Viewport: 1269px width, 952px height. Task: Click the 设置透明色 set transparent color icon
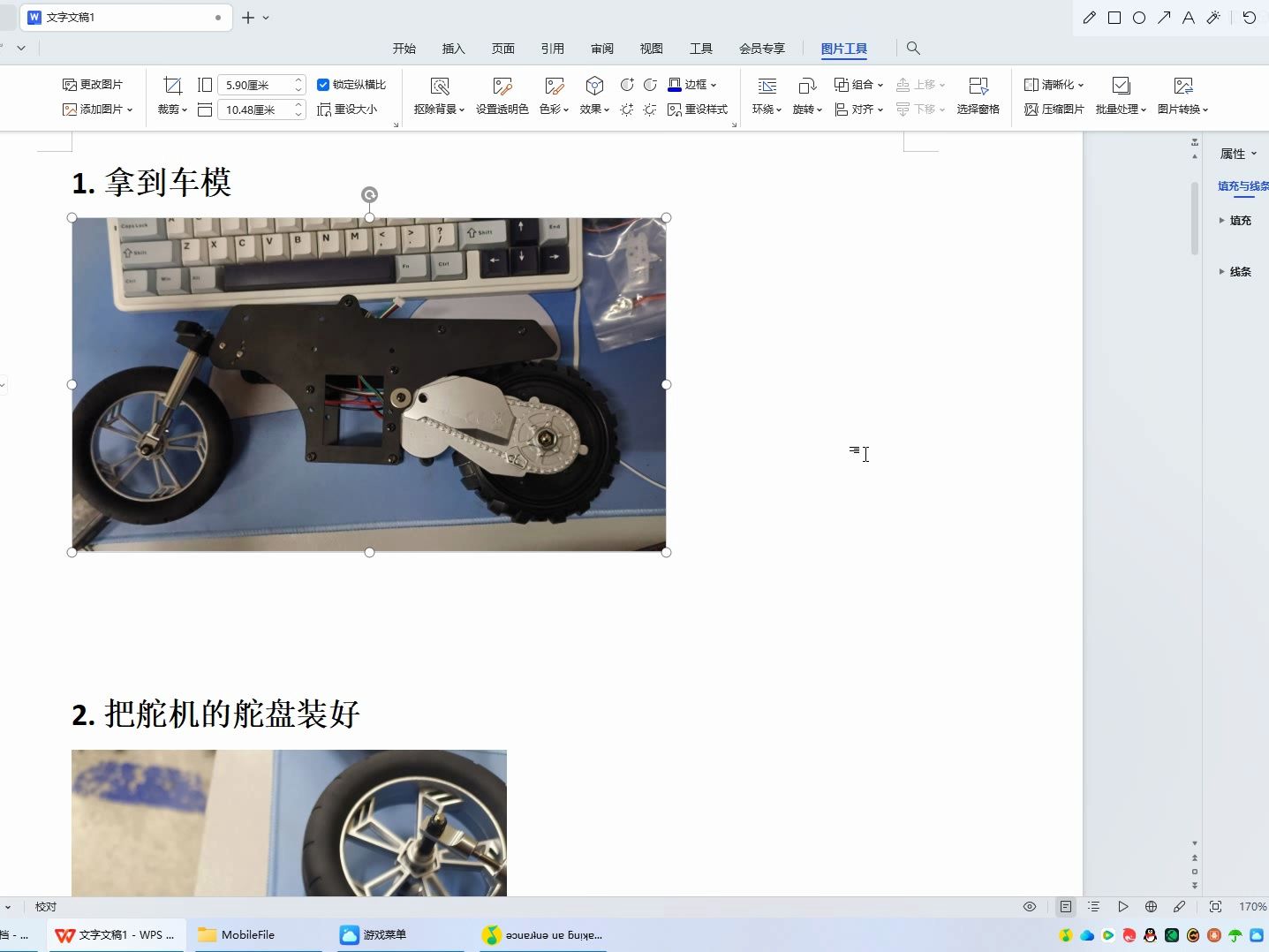502,86
